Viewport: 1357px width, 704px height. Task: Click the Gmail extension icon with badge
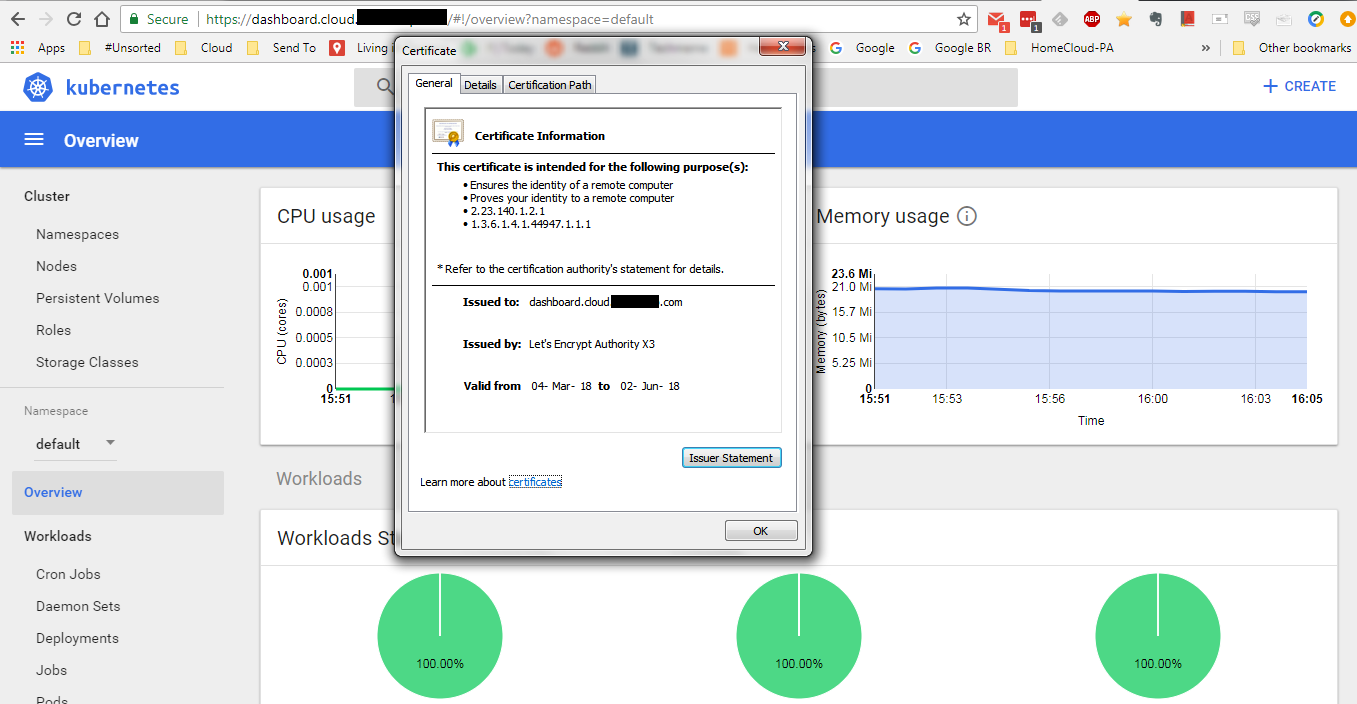[996, 18]
